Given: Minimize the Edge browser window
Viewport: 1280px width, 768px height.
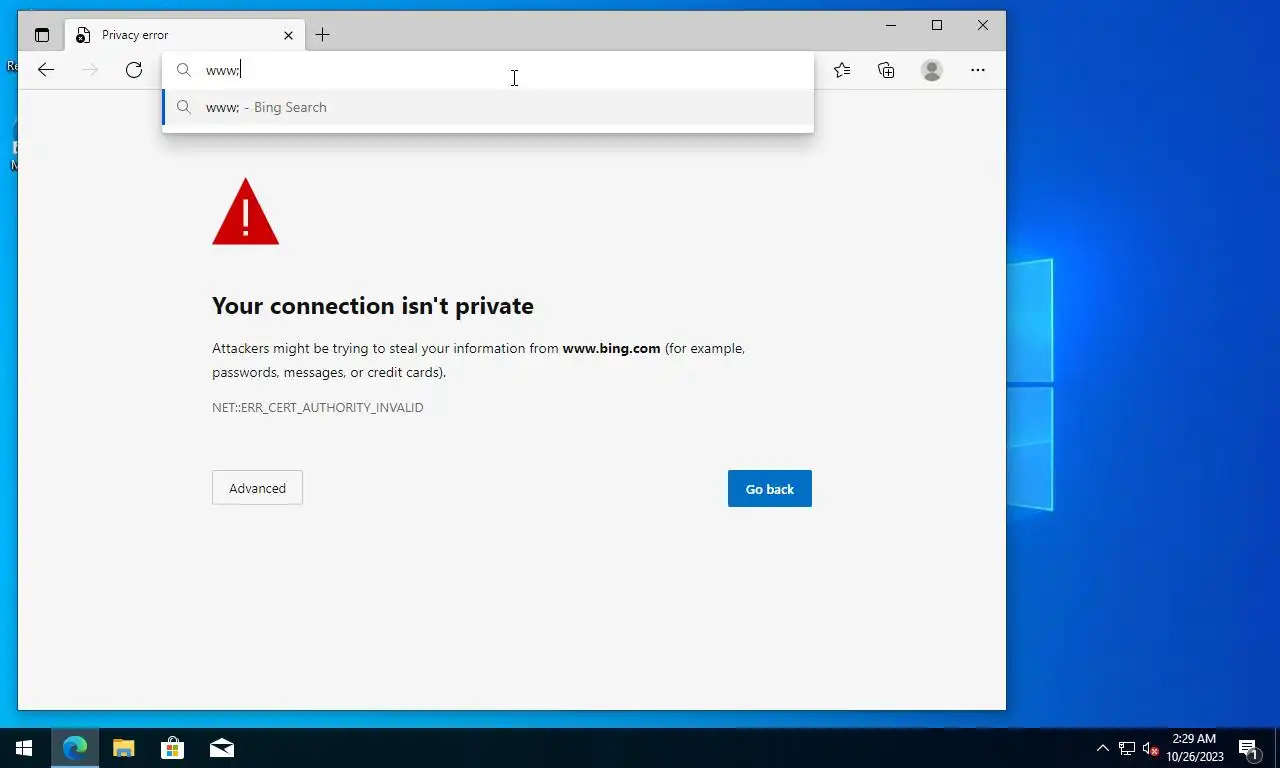Looking at the screenshot, I should [x=891, y=25].
